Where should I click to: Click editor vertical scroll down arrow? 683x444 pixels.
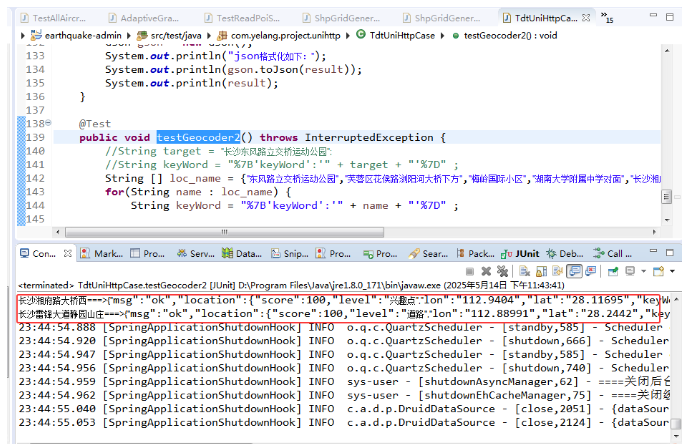coord(667,220)
